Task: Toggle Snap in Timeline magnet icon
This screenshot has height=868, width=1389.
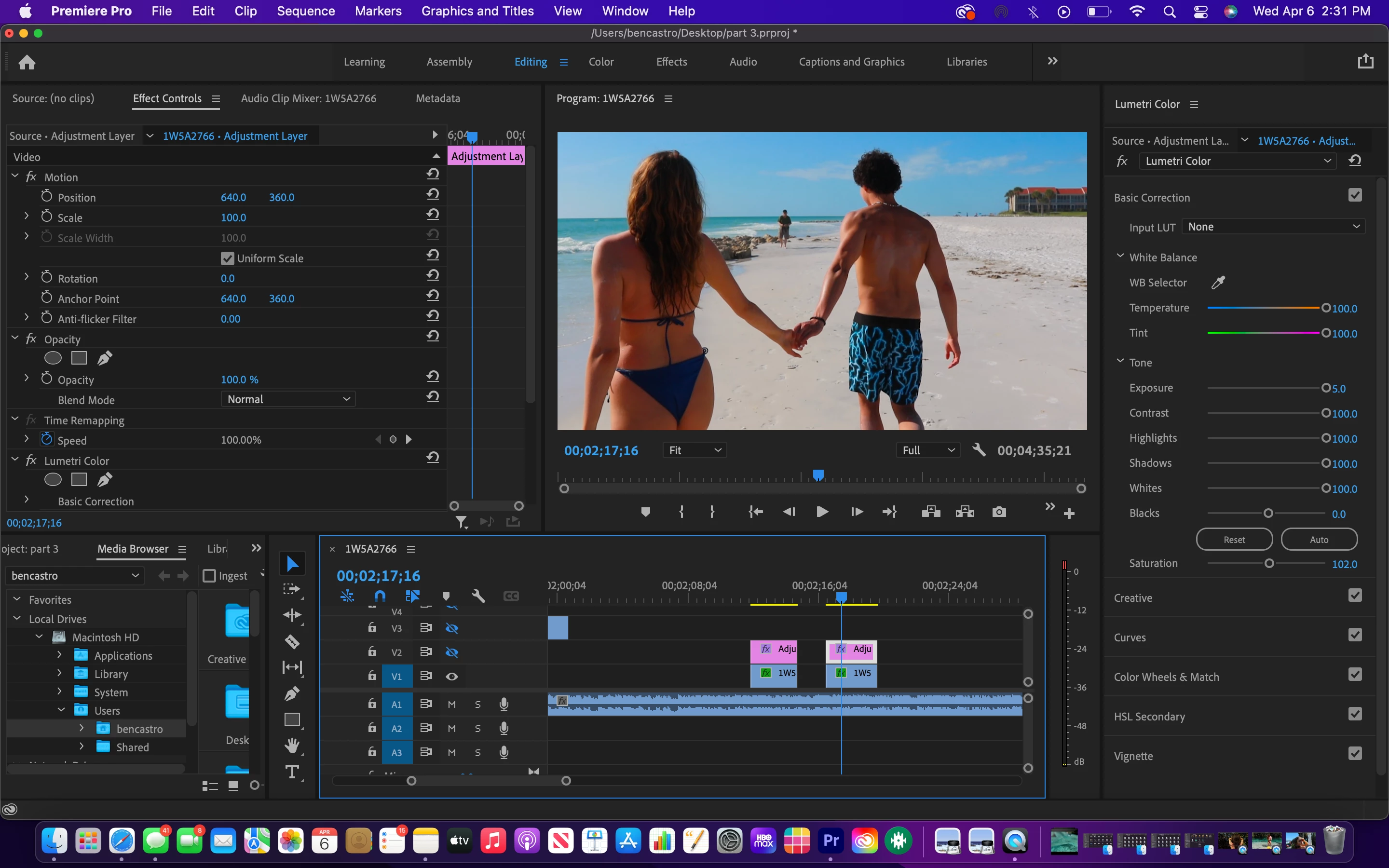Action: [x=380, y=596]
